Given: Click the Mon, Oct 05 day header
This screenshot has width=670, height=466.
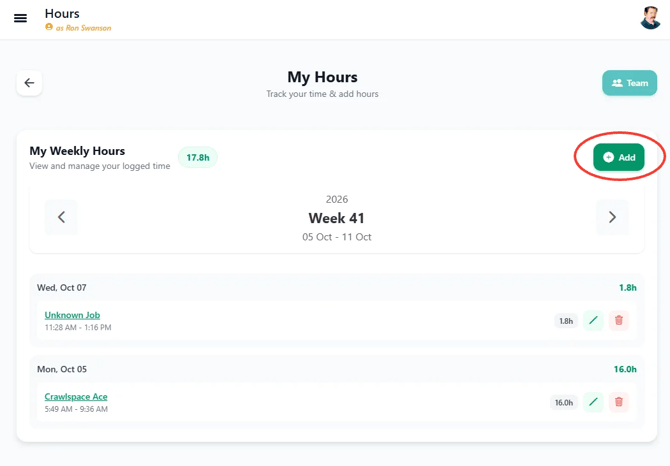Looking at the screenshot, I should 62,369.
